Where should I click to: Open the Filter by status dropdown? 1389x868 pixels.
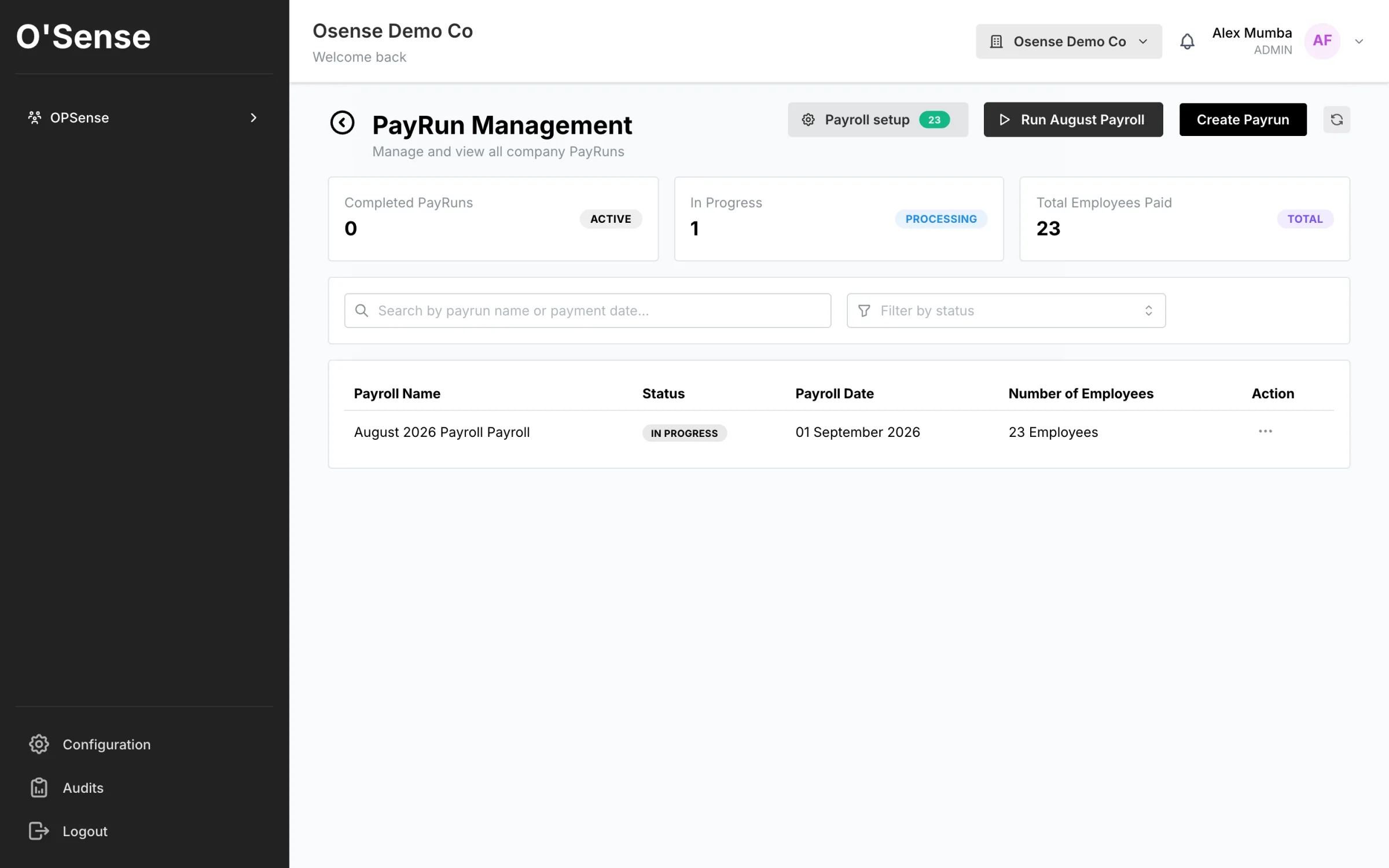pos(1006,311)
